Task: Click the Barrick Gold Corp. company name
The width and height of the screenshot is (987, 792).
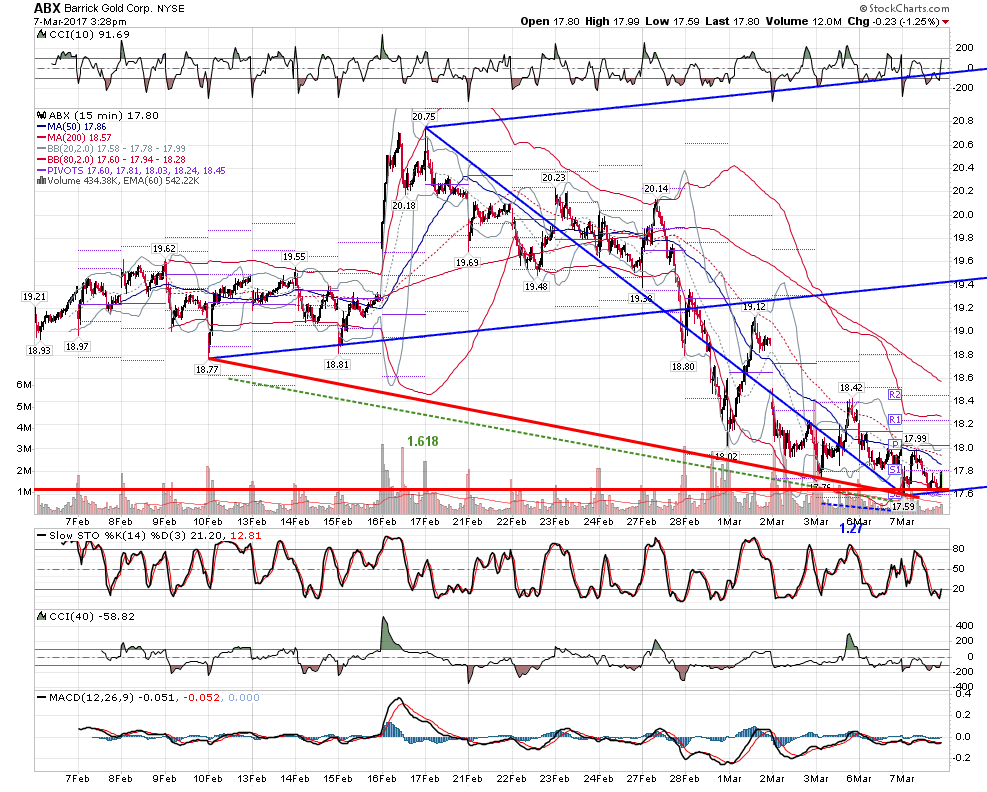Action: coord(110,9)
